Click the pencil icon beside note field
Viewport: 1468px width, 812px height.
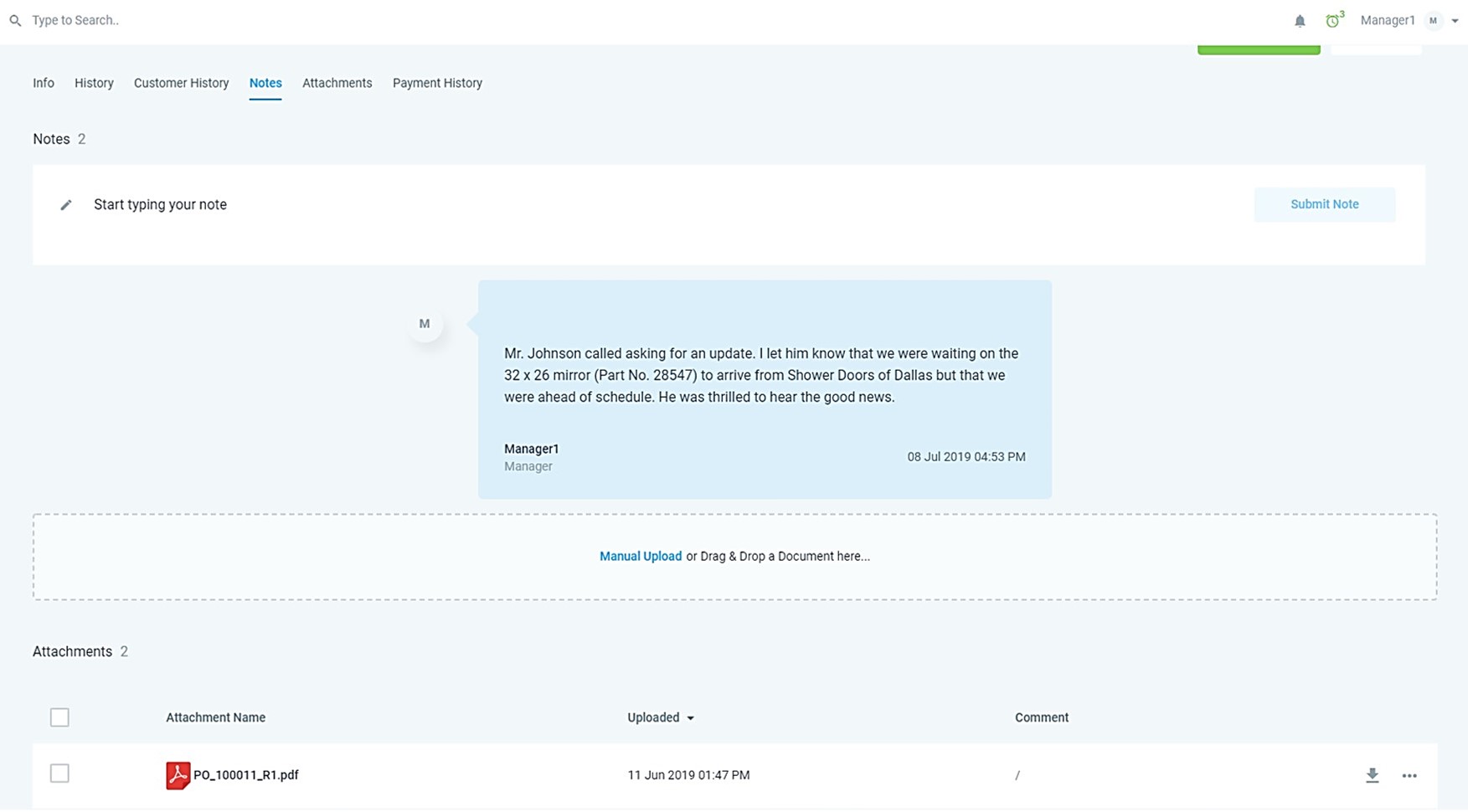coord(66,205)
